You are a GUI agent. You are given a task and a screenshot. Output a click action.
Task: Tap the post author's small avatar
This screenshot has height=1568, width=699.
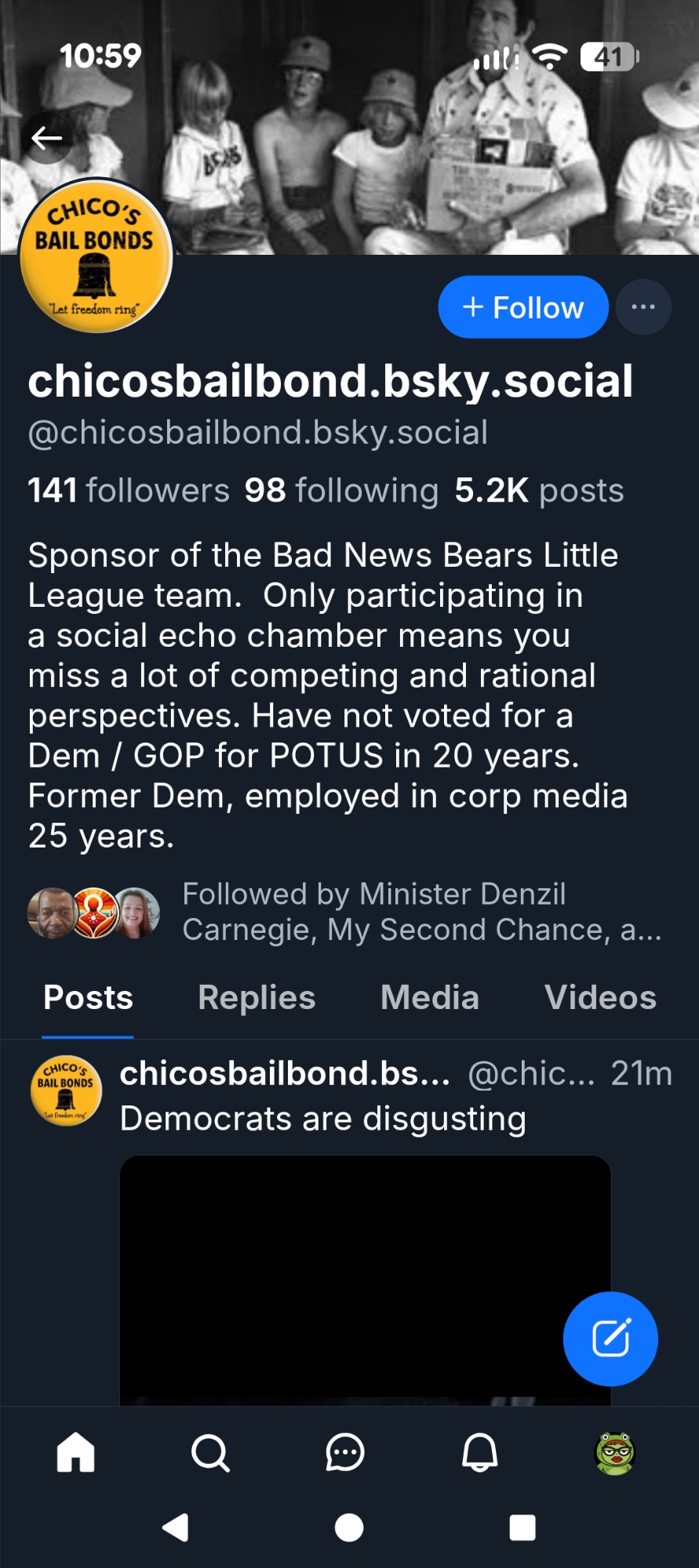pyautogui.click(x=66, y=1091)
